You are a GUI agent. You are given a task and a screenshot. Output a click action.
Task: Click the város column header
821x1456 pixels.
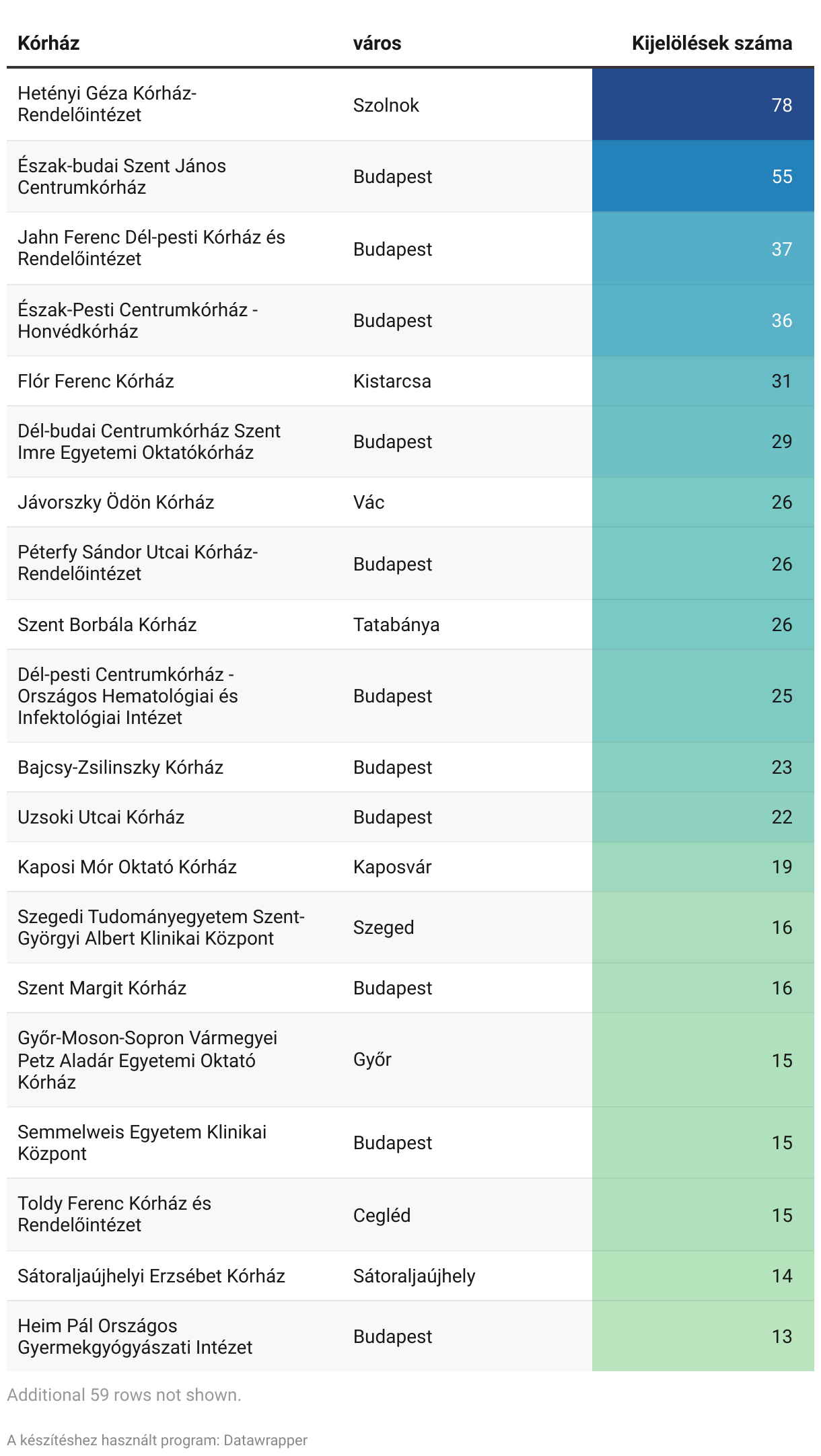pos(377,44)
